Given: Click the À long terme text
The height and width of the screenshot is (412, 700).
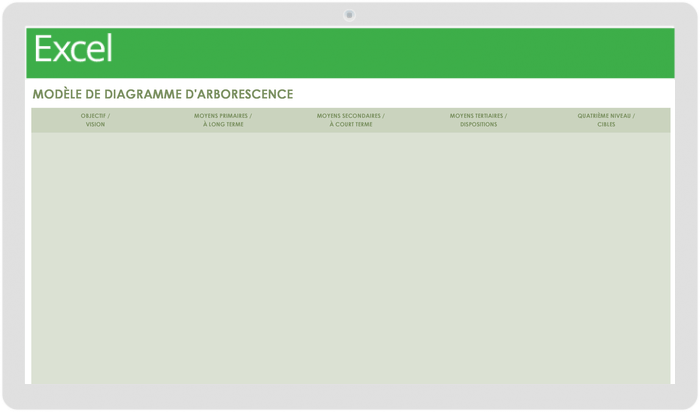Looking at the screenshot, I should (223, 125).
